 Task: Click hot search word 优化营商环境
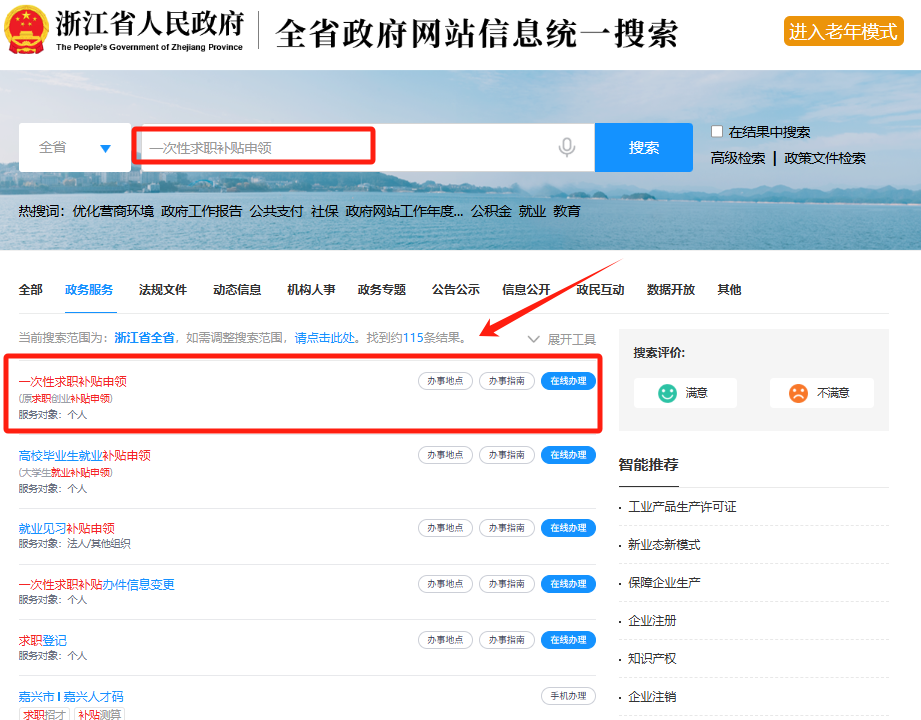(x=113, y=211)
